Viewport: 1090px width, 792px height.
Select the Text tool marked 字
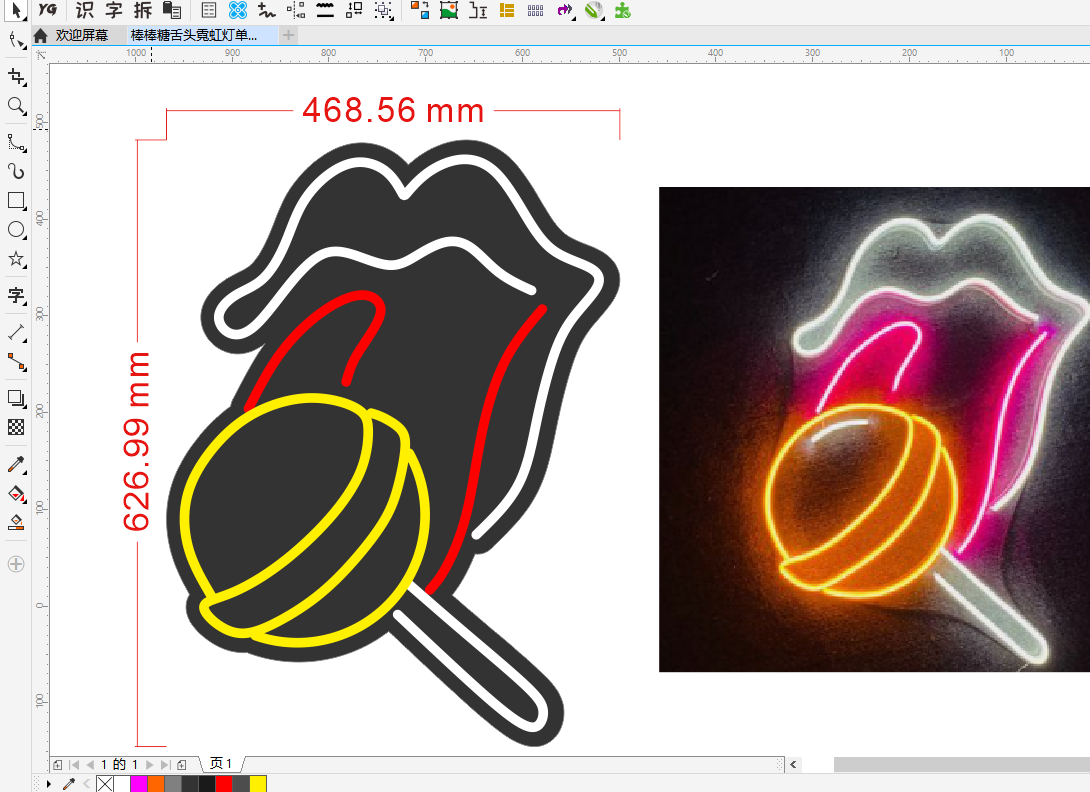16,296
